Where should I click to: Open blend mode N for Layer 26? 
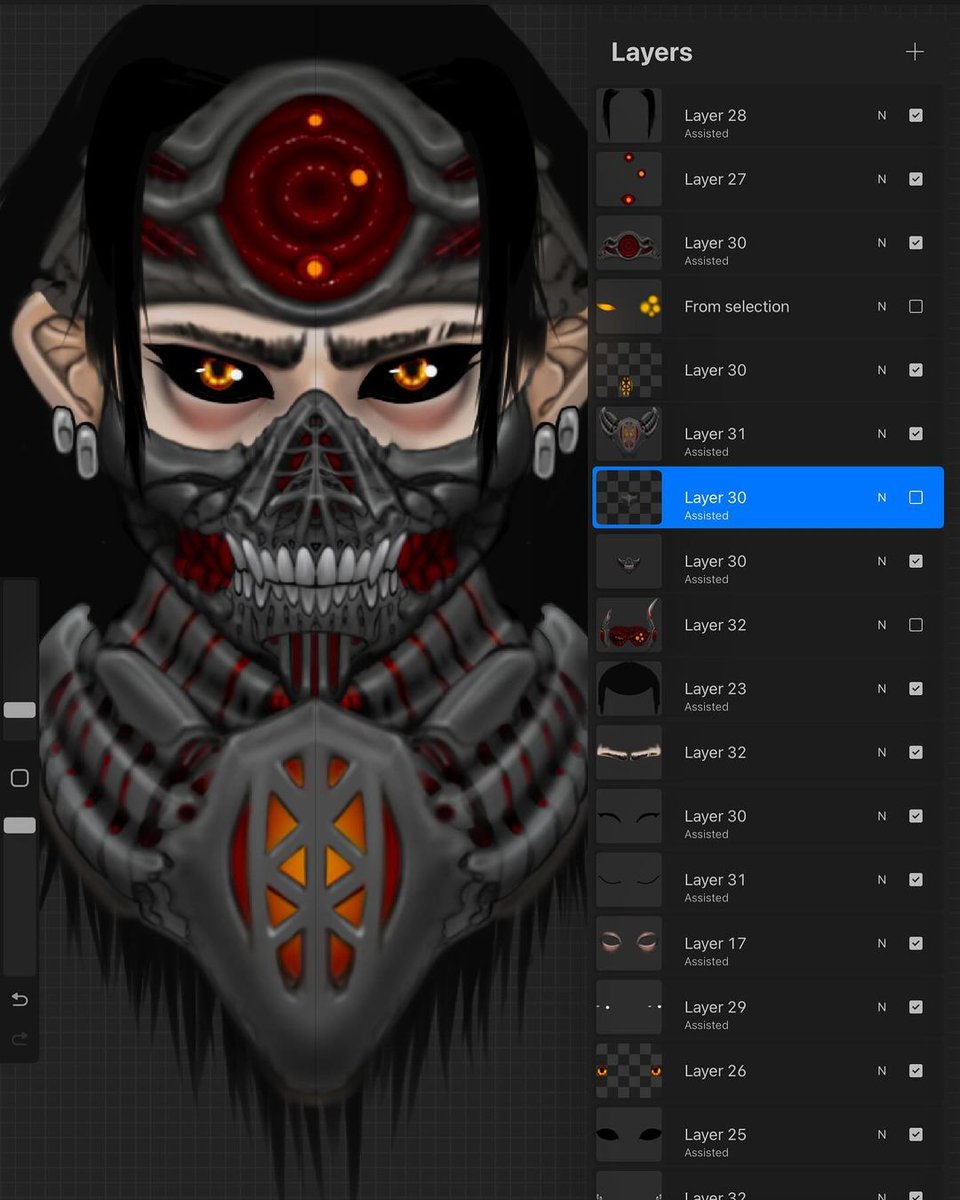pos(882,1070)
